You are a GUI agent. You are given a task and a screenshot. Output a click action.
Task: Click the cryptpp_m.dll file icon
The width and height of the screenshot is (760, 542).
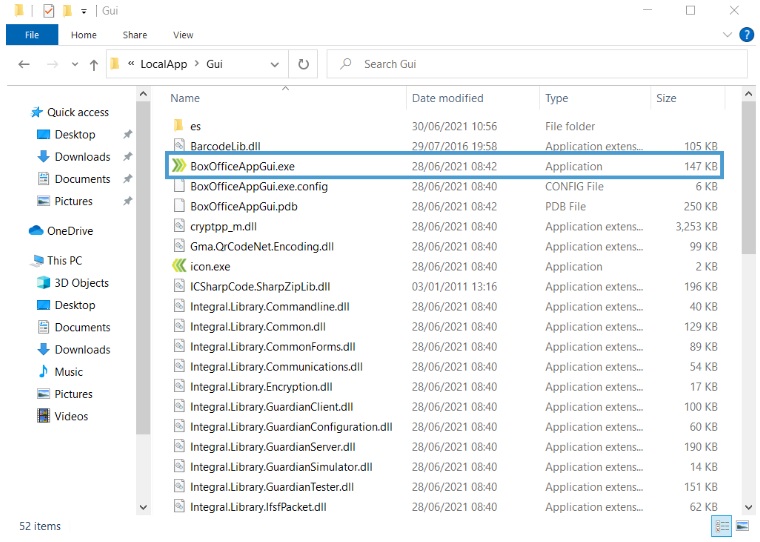coord(179,226)
